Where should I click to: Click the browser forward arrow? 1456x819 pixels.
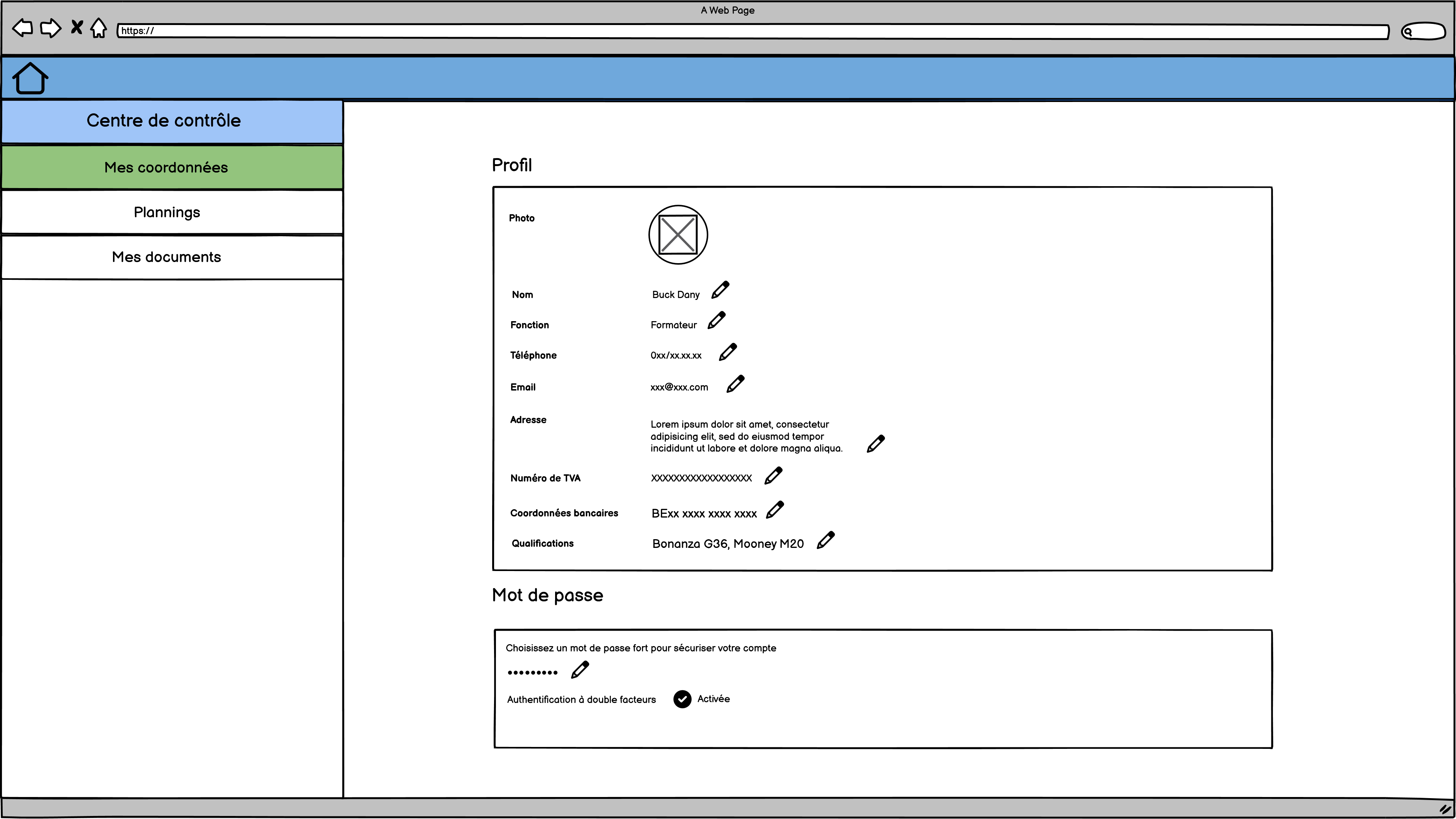tap(51, 28)
